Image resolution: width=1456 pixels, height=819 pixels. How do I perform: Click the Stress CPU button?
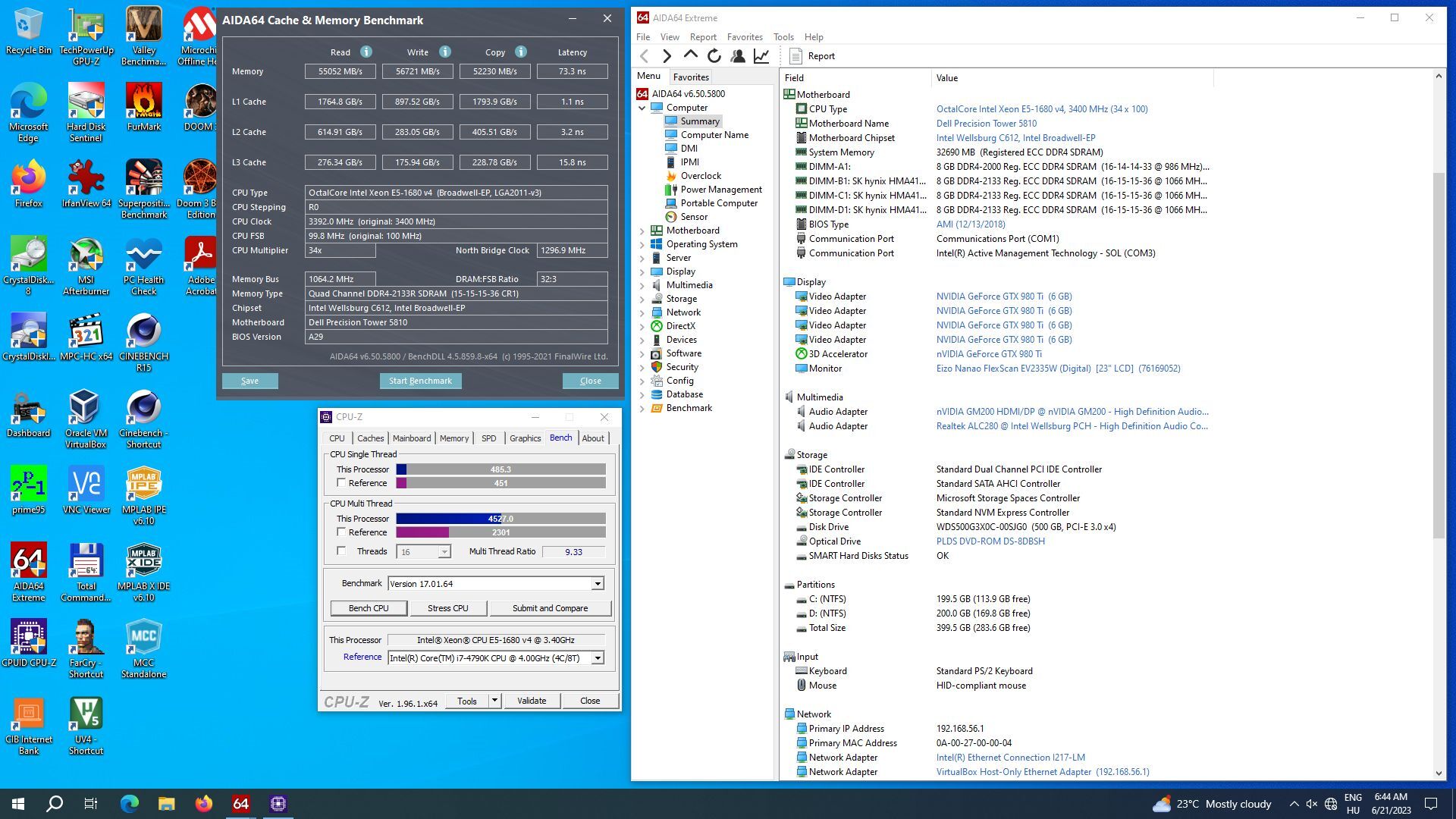pos(448,608)
